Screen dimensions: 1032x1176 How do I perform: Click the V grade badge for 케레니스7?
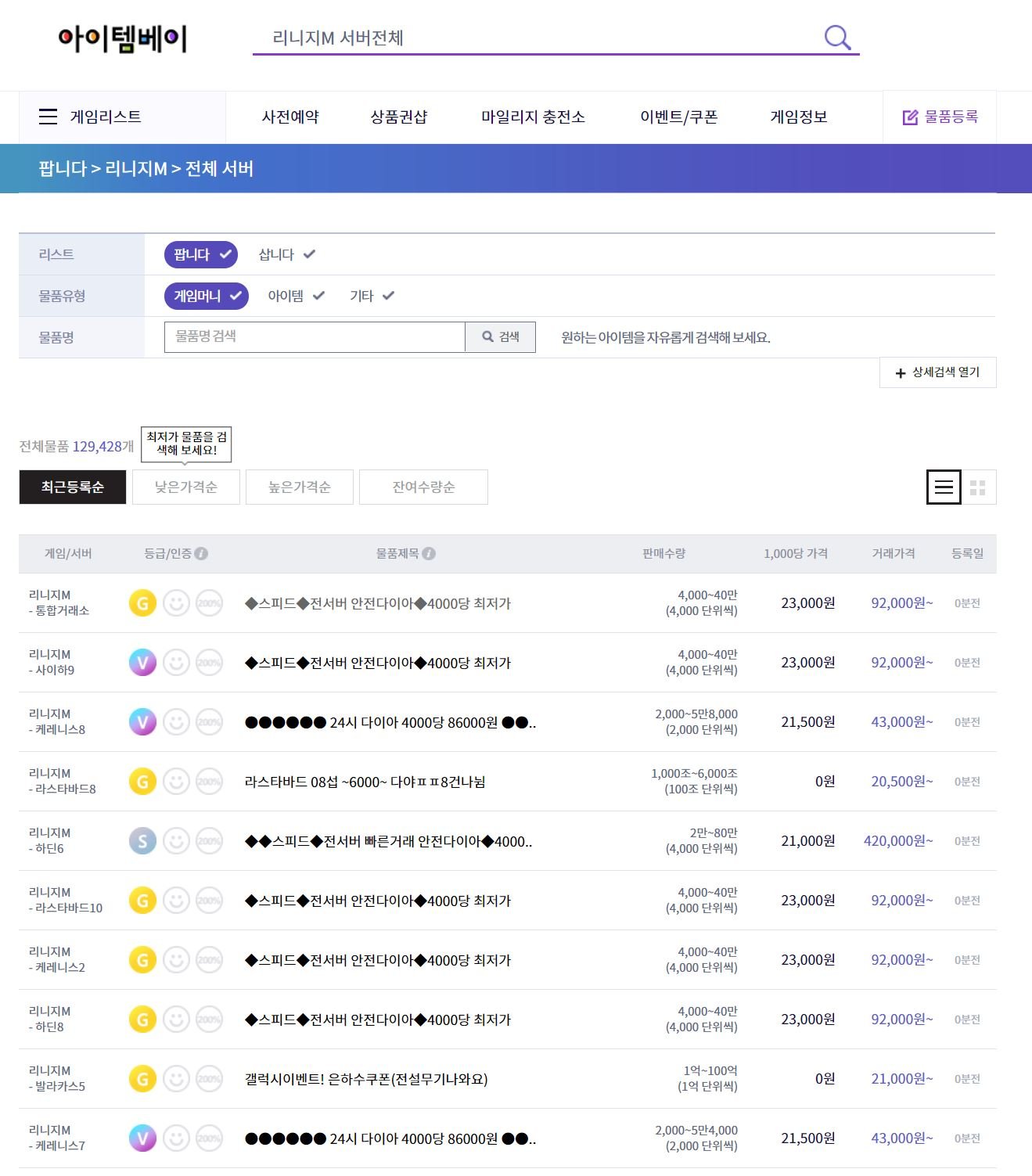(142, 1138)
